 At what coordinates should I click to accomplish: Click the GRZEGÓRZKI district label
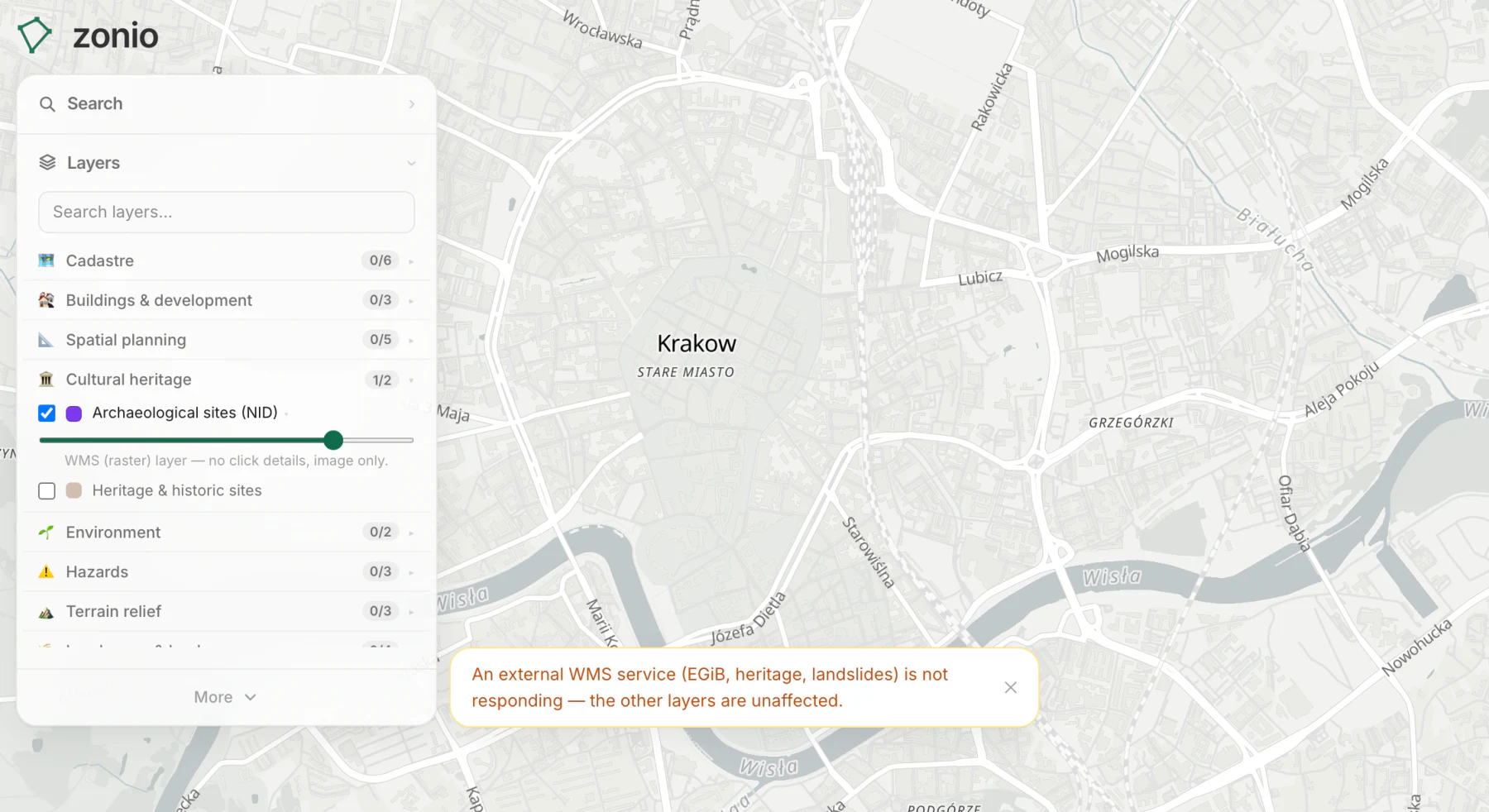1131,423
